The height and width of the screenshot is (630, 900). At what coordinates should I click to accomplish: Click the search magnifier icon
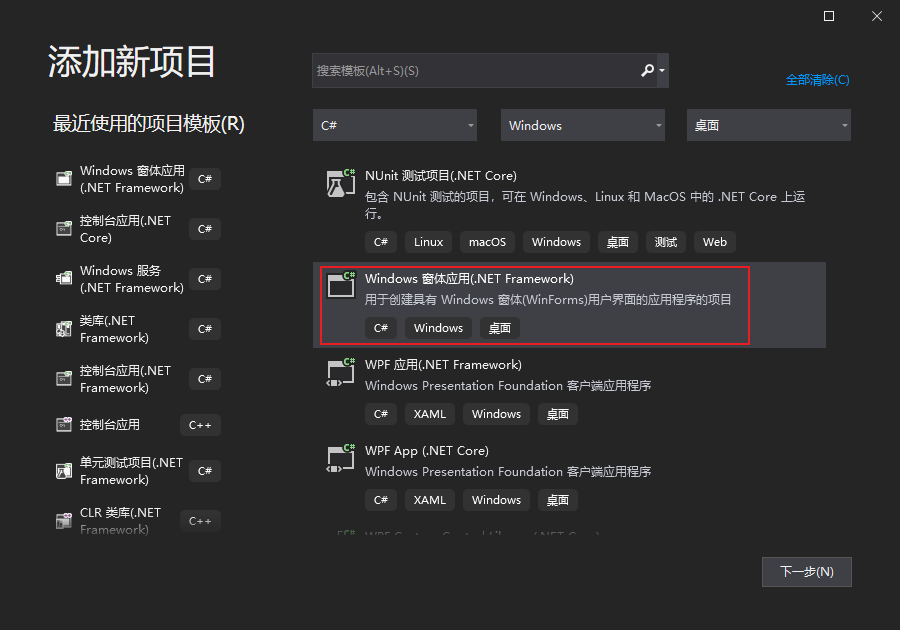coord(647,71)
